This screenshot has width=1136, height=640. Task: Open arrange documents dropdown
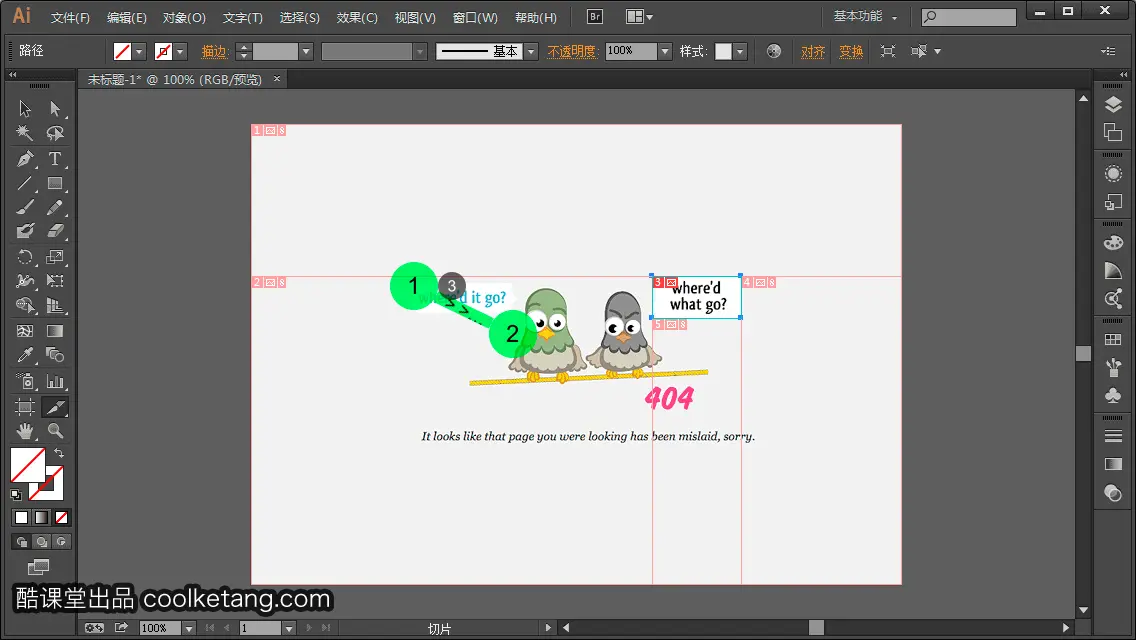click(x=639, y=17)
